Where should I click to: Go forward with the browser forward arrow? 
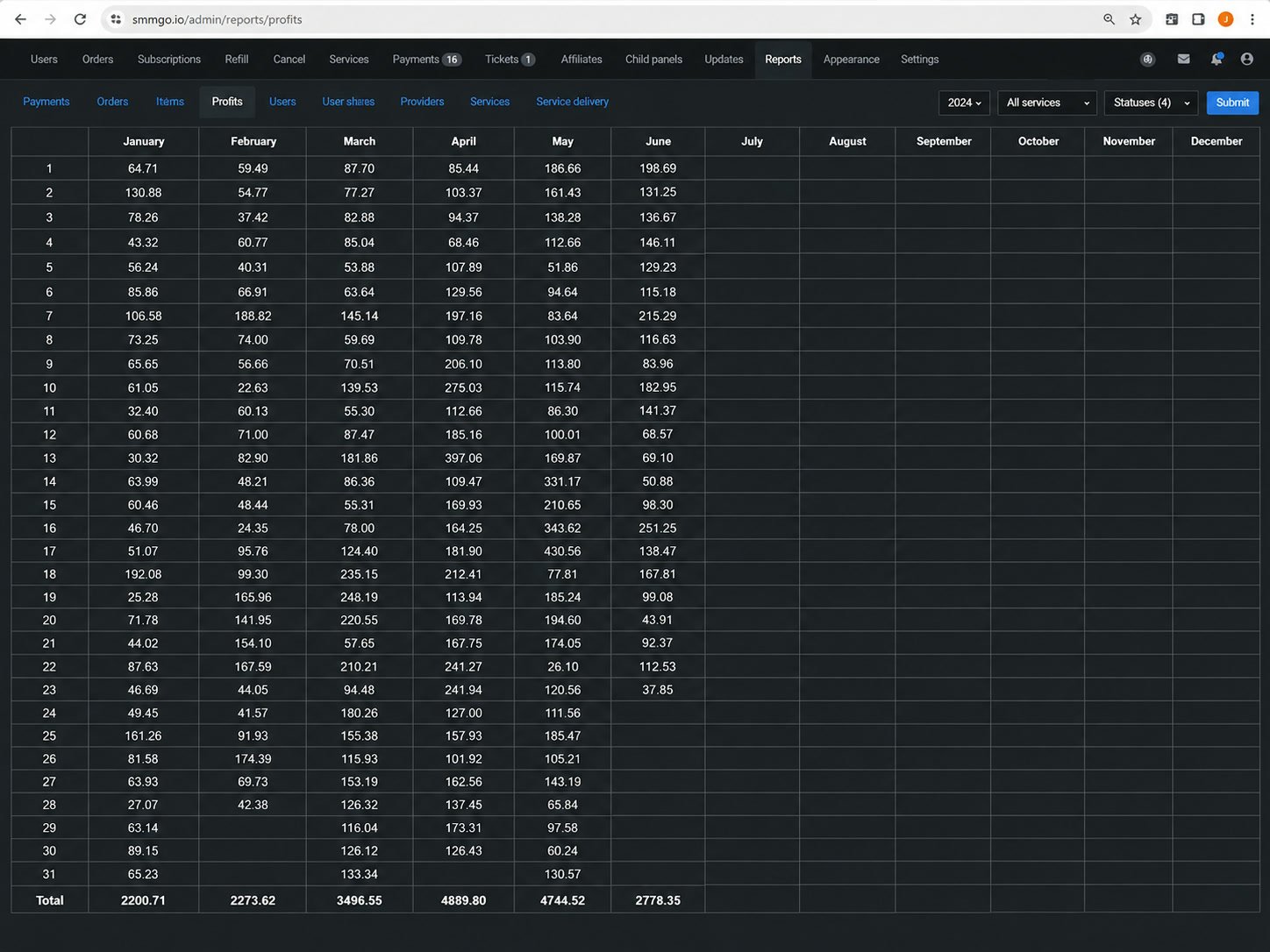[50, 19]
